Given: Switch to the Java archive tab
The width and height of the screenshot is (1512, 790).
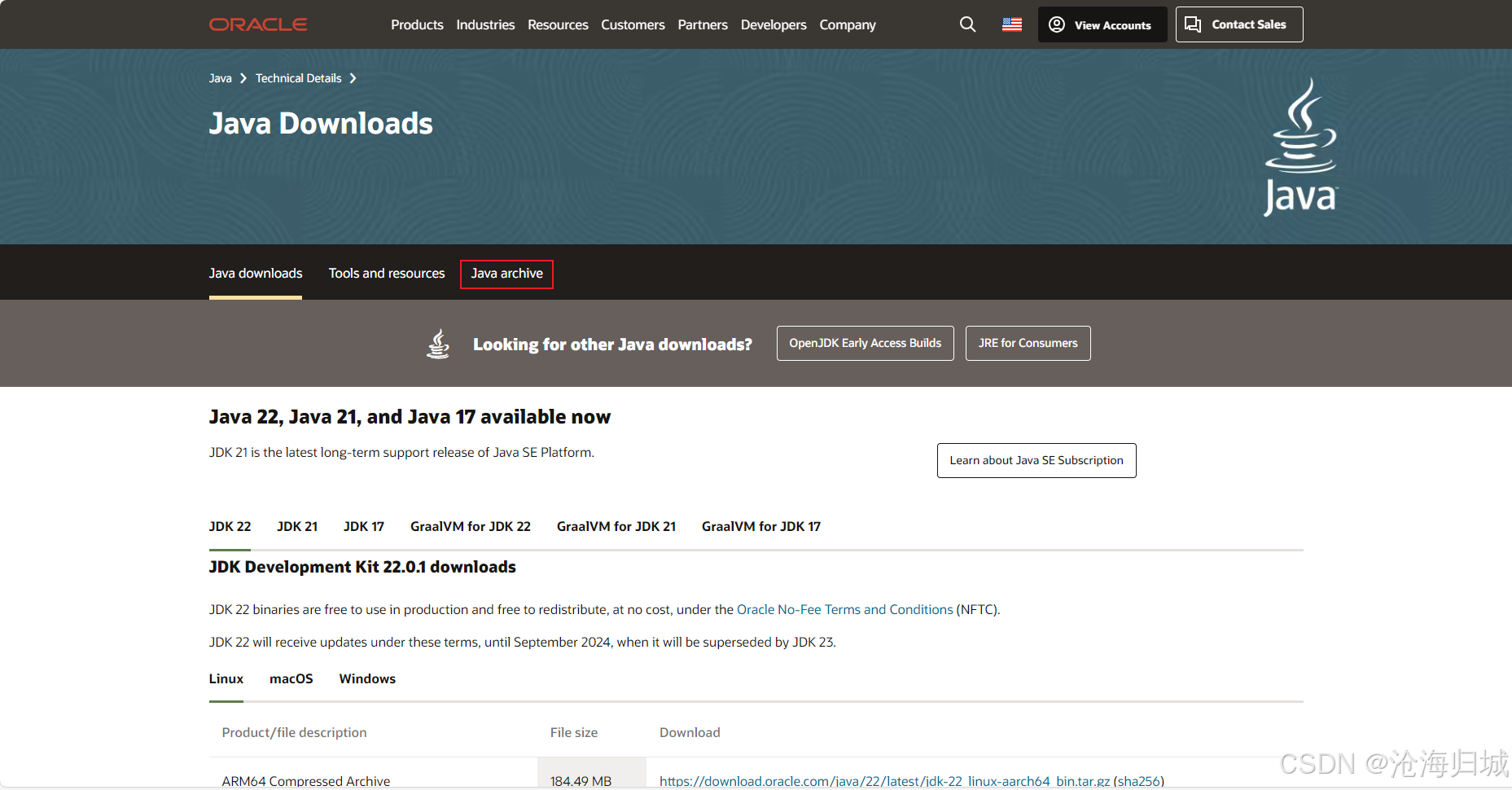Looking at the screenshot, I should 506,274.
